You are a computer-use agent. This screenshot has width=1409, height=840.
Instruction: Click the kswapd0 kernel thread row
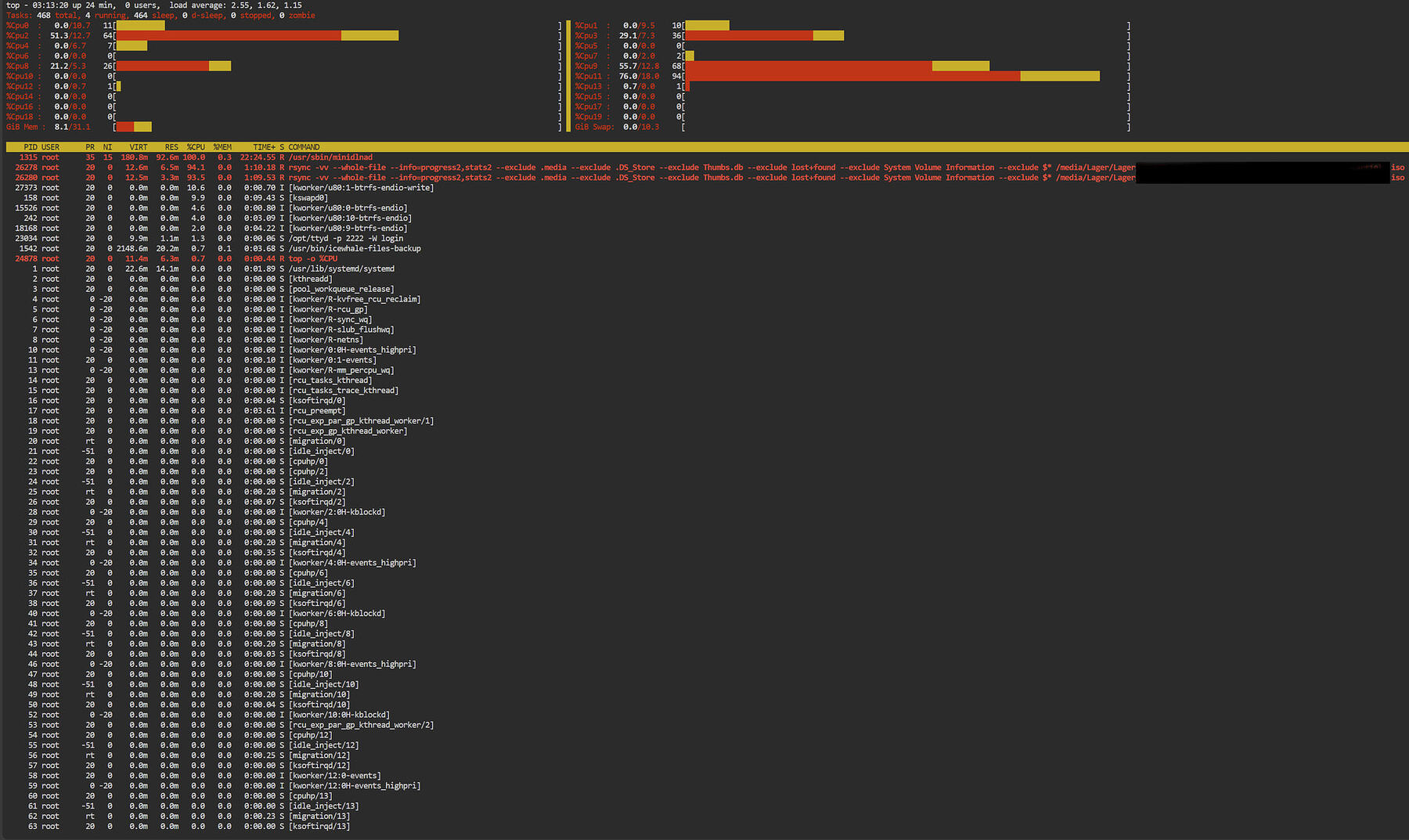308,198
